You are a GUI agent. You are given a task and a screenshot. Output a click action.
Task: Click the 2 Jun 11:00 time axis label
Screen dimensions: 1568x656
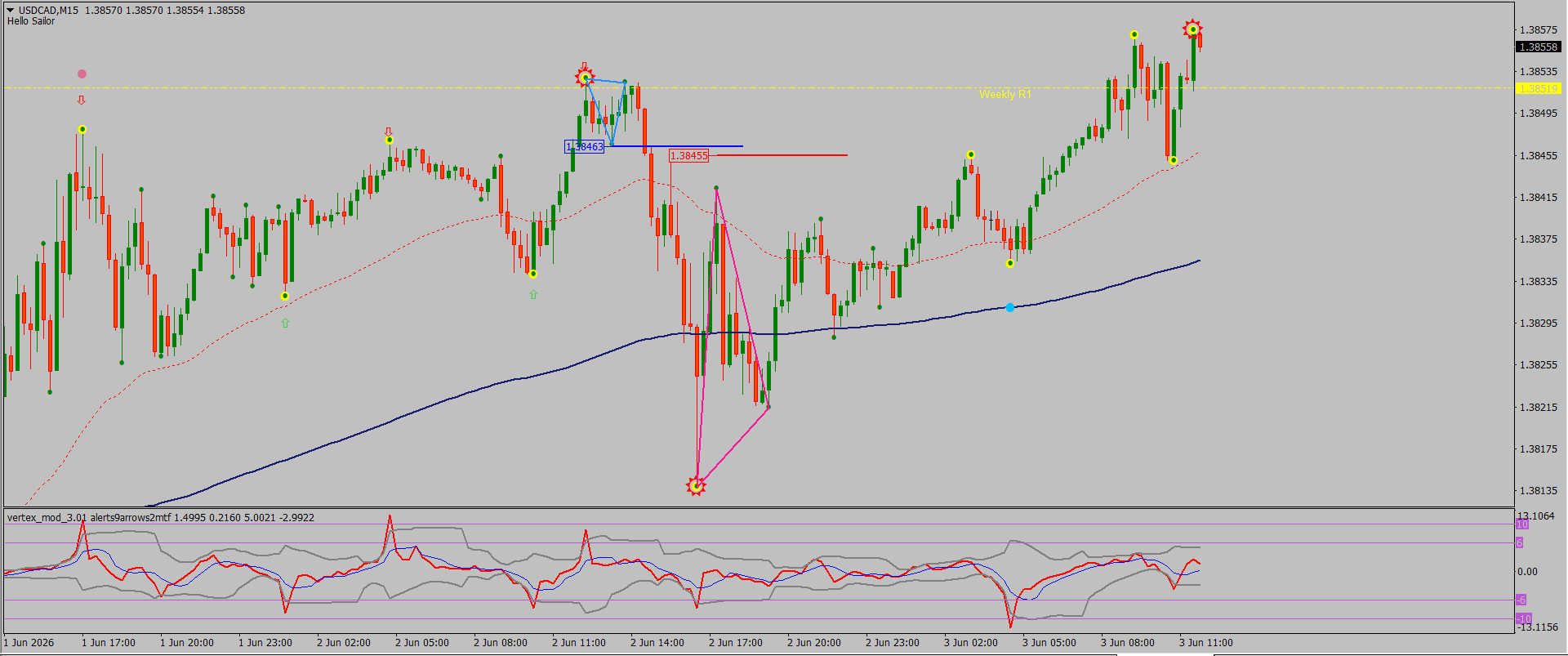[579, 643]
